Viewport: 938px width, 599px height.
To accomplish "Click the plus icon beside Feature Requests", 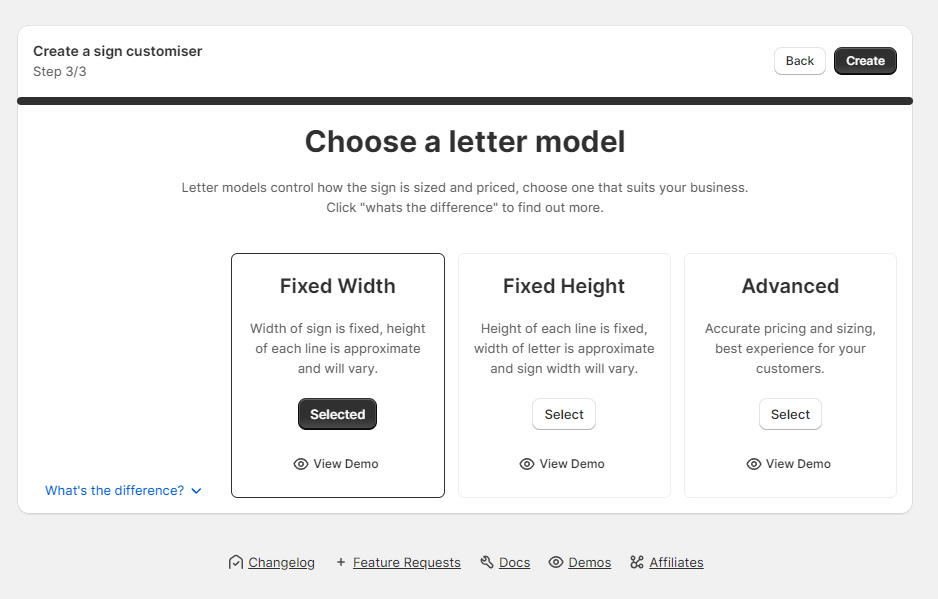I will click(x=341, y=562).
